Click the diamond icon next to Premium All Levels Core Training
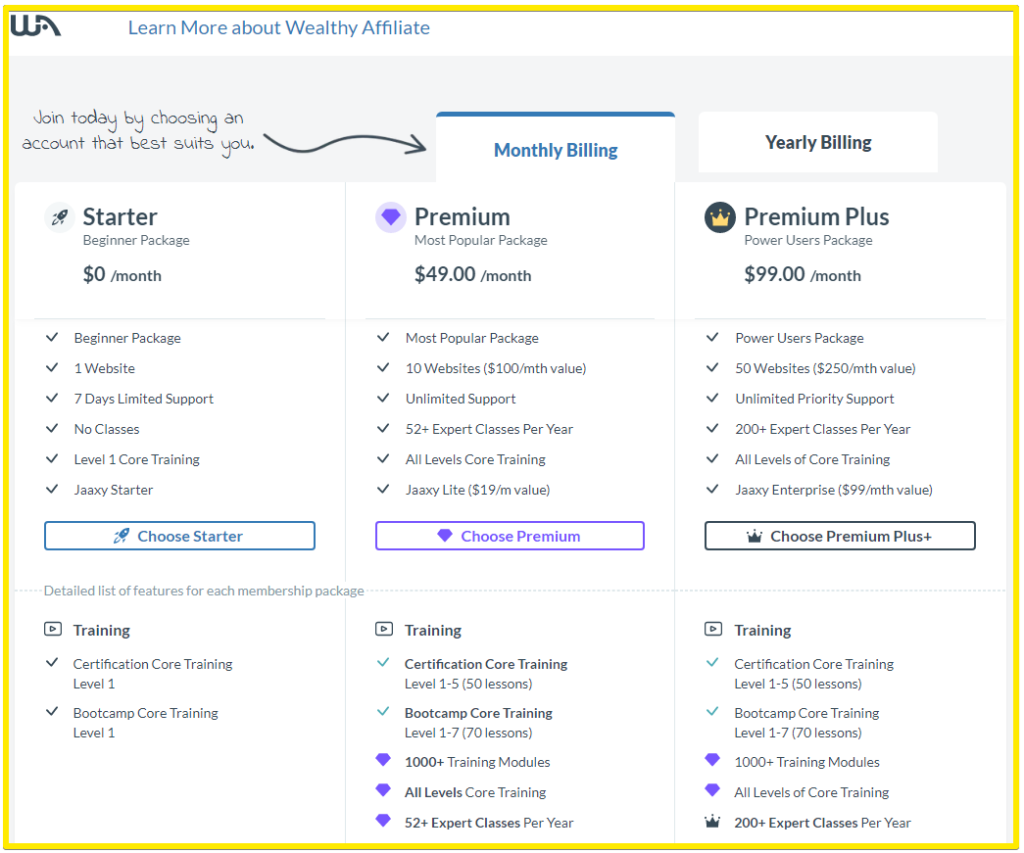Screen dimensions: 1024x853 tap(383, 790)
